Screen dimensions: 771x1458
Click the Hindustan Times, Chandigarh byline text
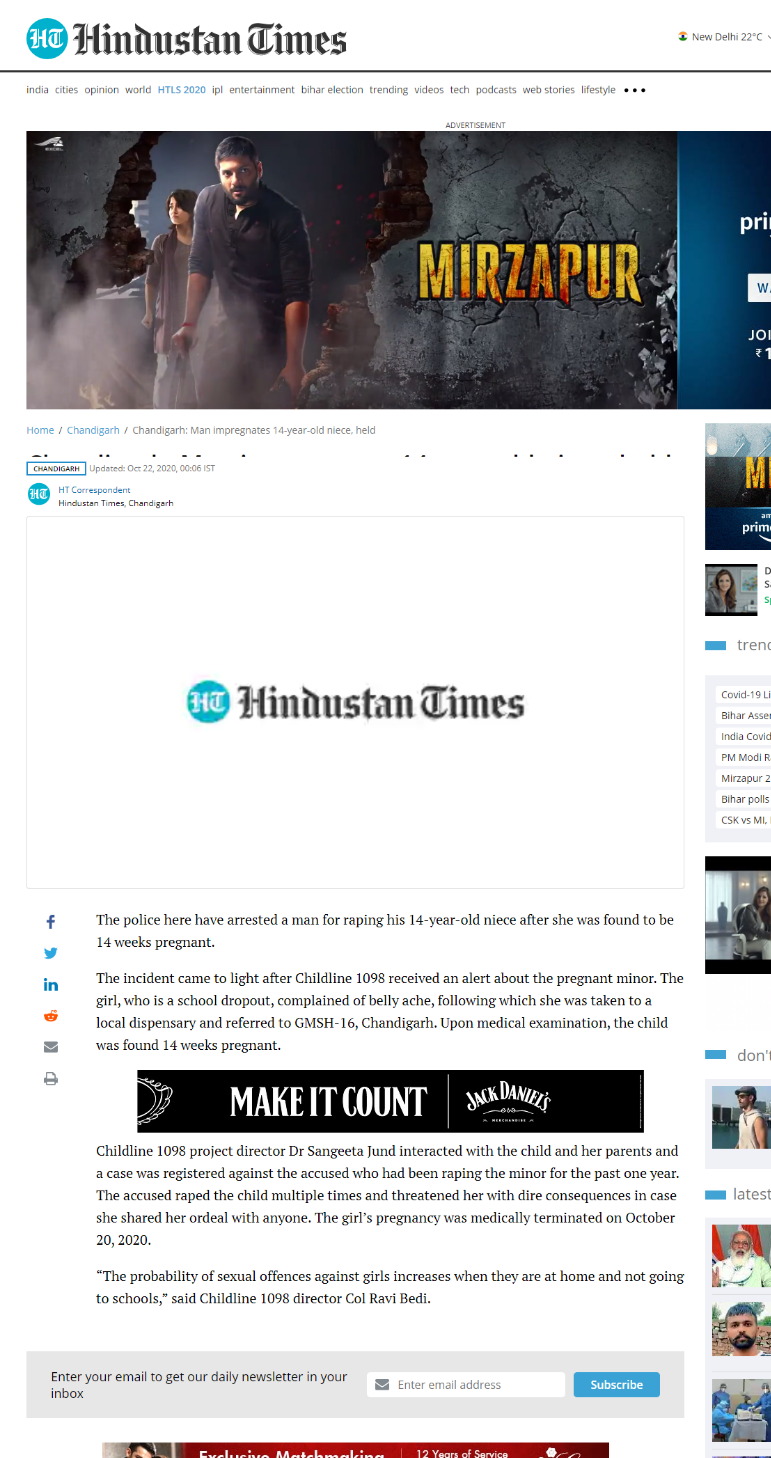click(115, 503)
